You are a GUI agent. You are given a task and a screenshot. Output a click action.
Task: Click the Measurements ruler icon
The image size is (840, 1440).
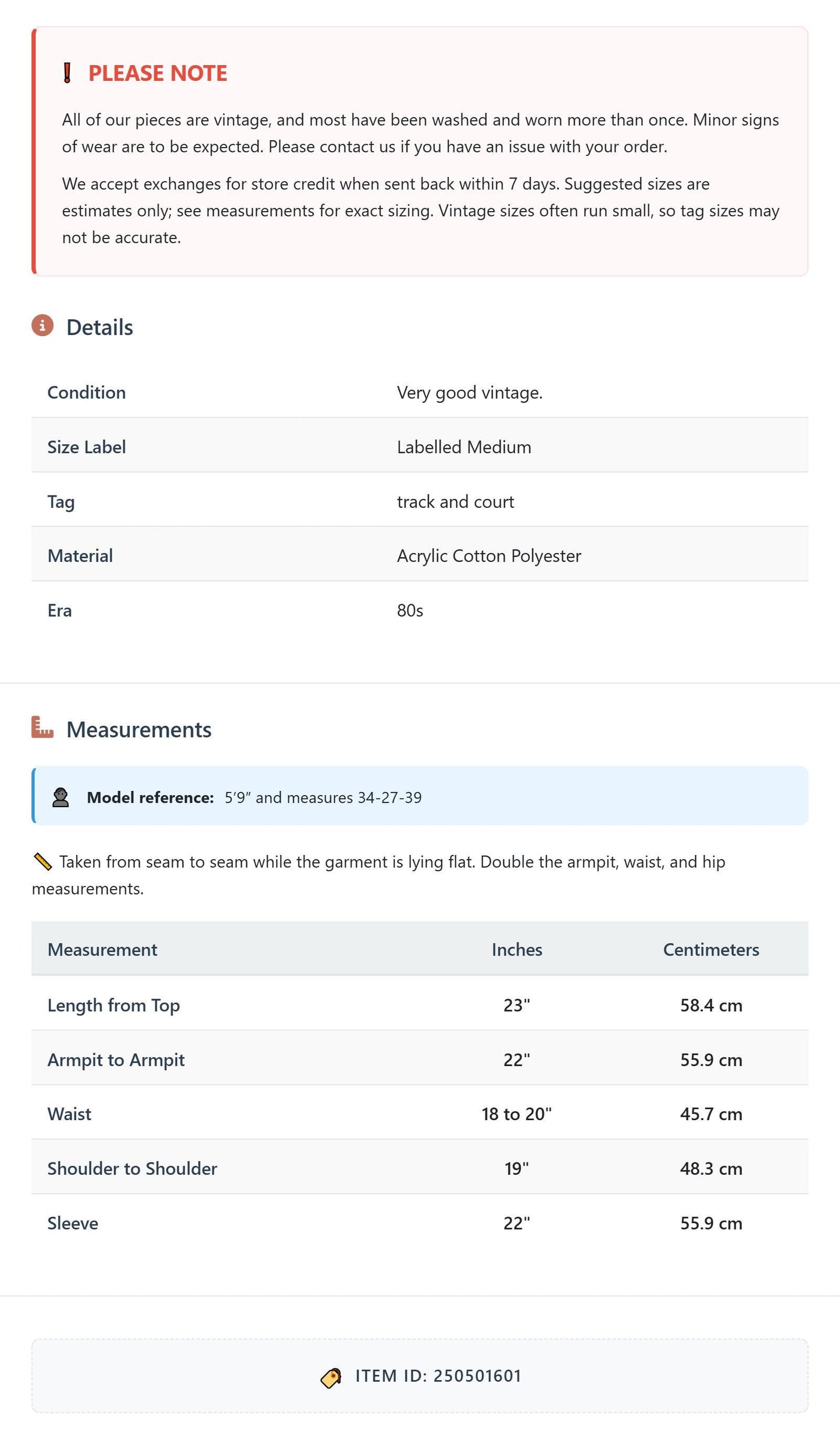(x=42, y=728)
